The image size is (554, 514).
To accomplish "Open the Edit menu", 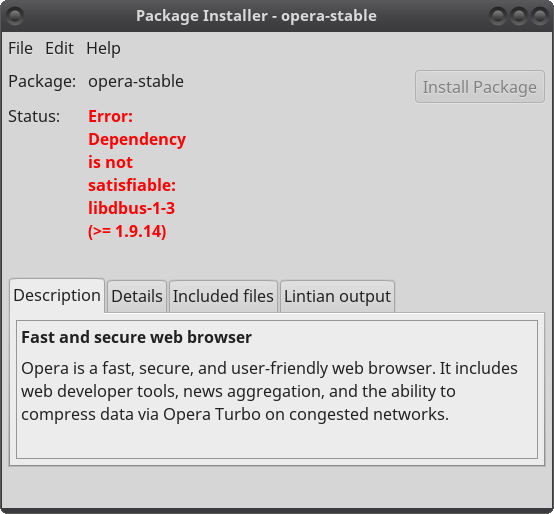I will 59,48.
